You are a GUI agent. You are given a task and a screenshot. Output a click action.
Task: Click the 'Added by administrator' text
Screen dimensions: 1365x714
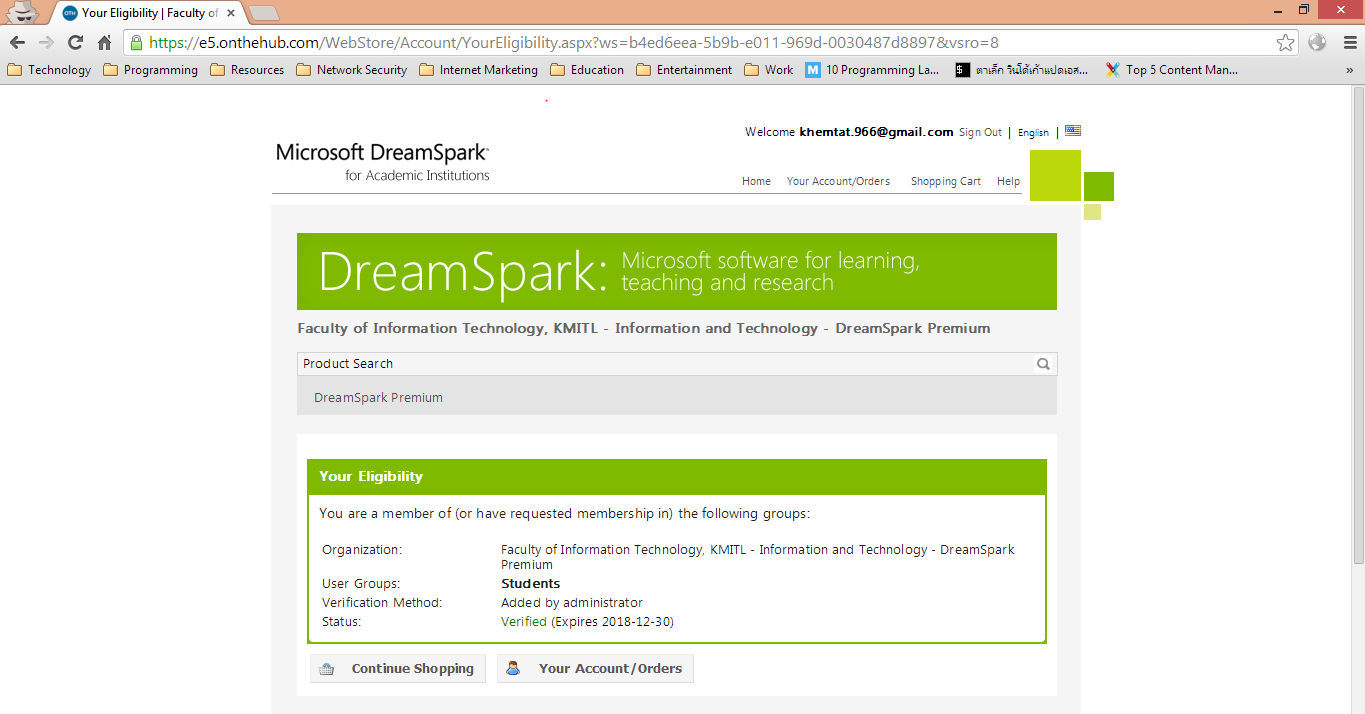pyautogui.click(x=572, y=603)
